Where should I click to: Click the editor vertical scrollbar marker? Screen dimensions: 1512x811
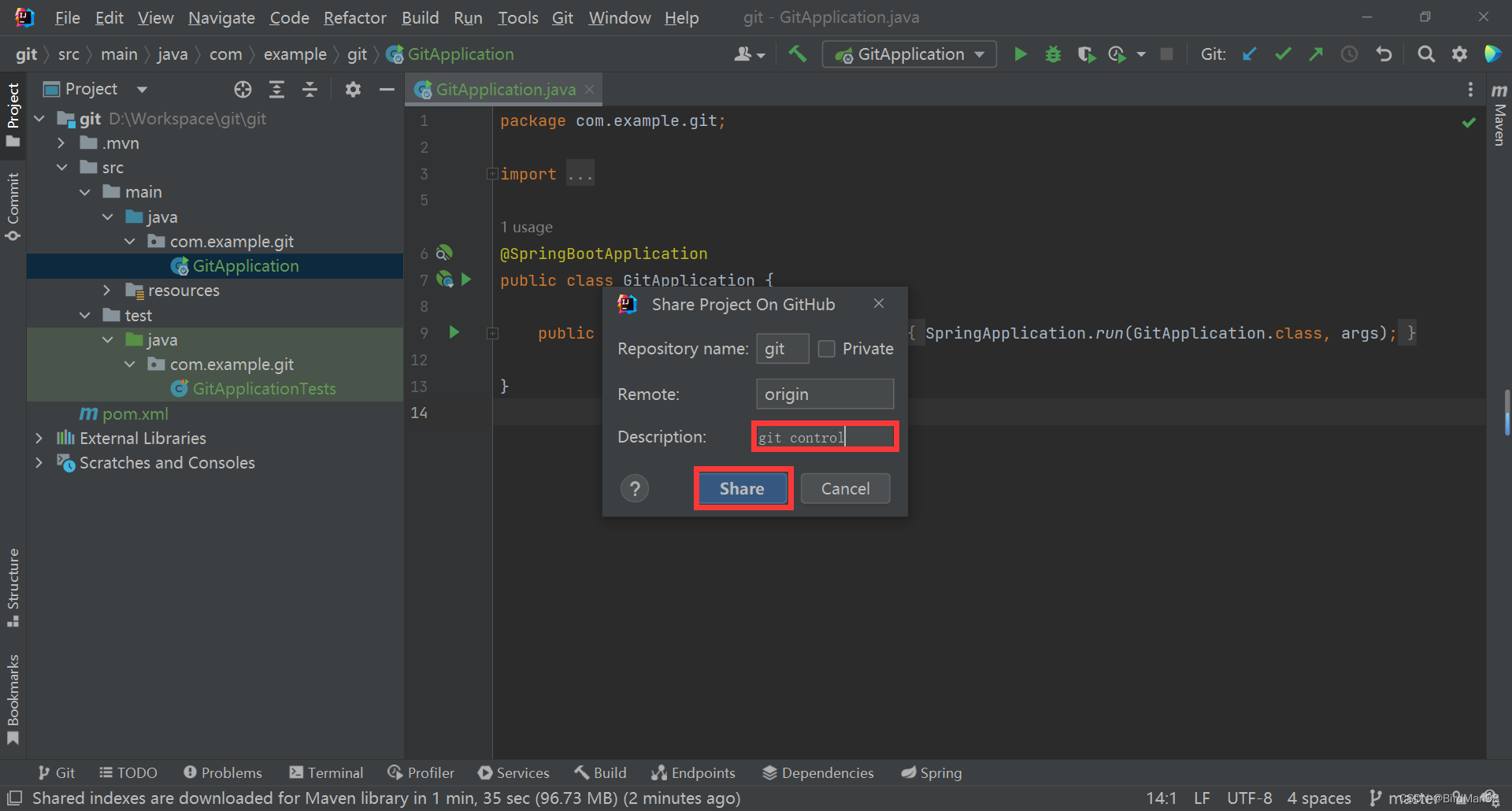(x=1506, y=413)
